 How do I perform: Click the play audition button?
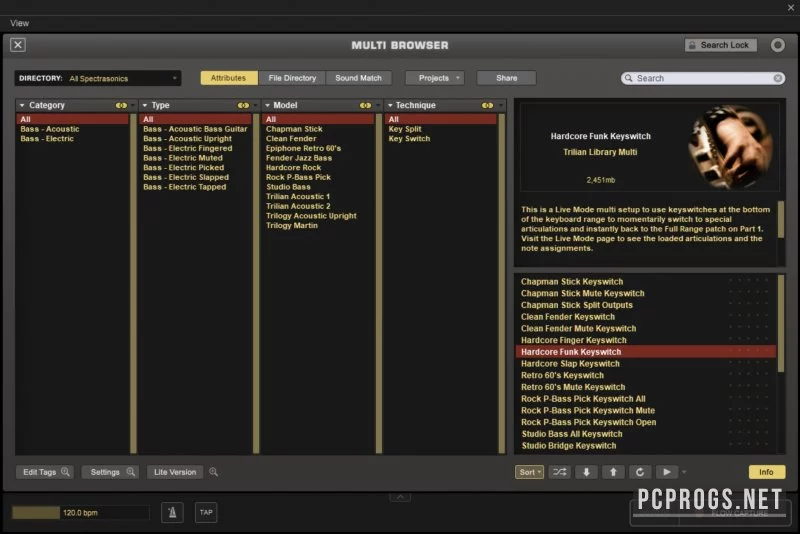click(x=666, y=472)
